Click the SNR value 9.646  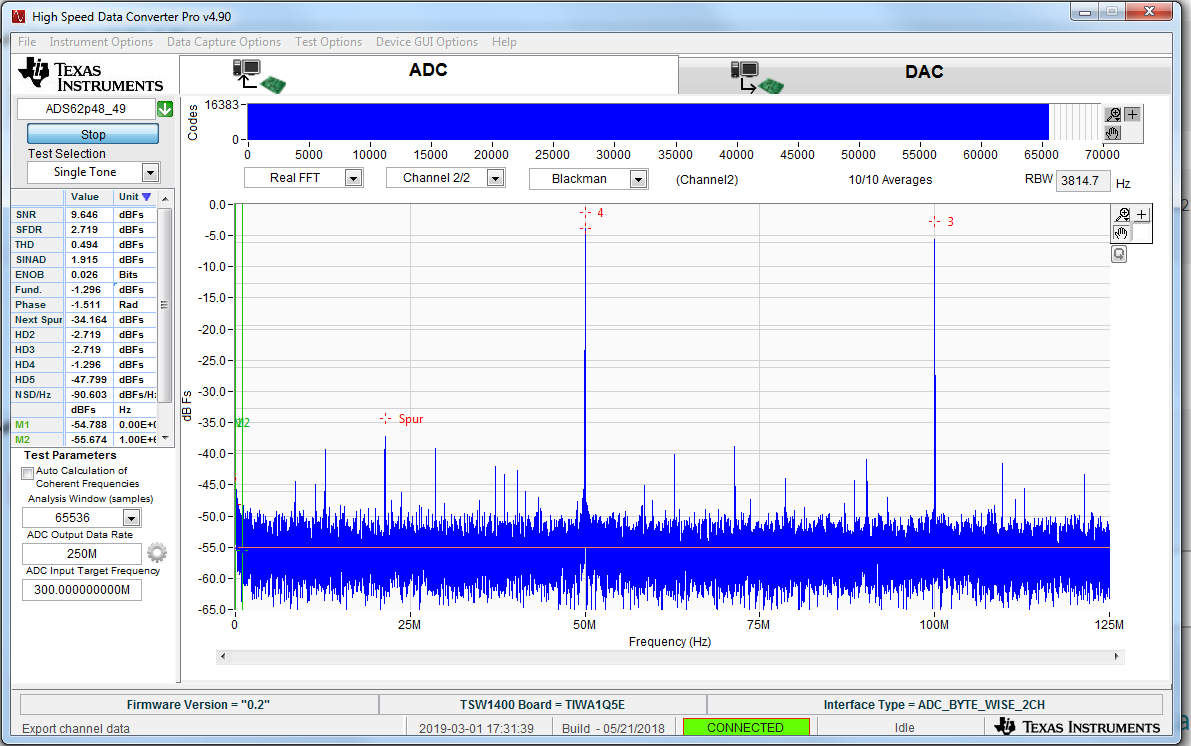tap(84, 215)
